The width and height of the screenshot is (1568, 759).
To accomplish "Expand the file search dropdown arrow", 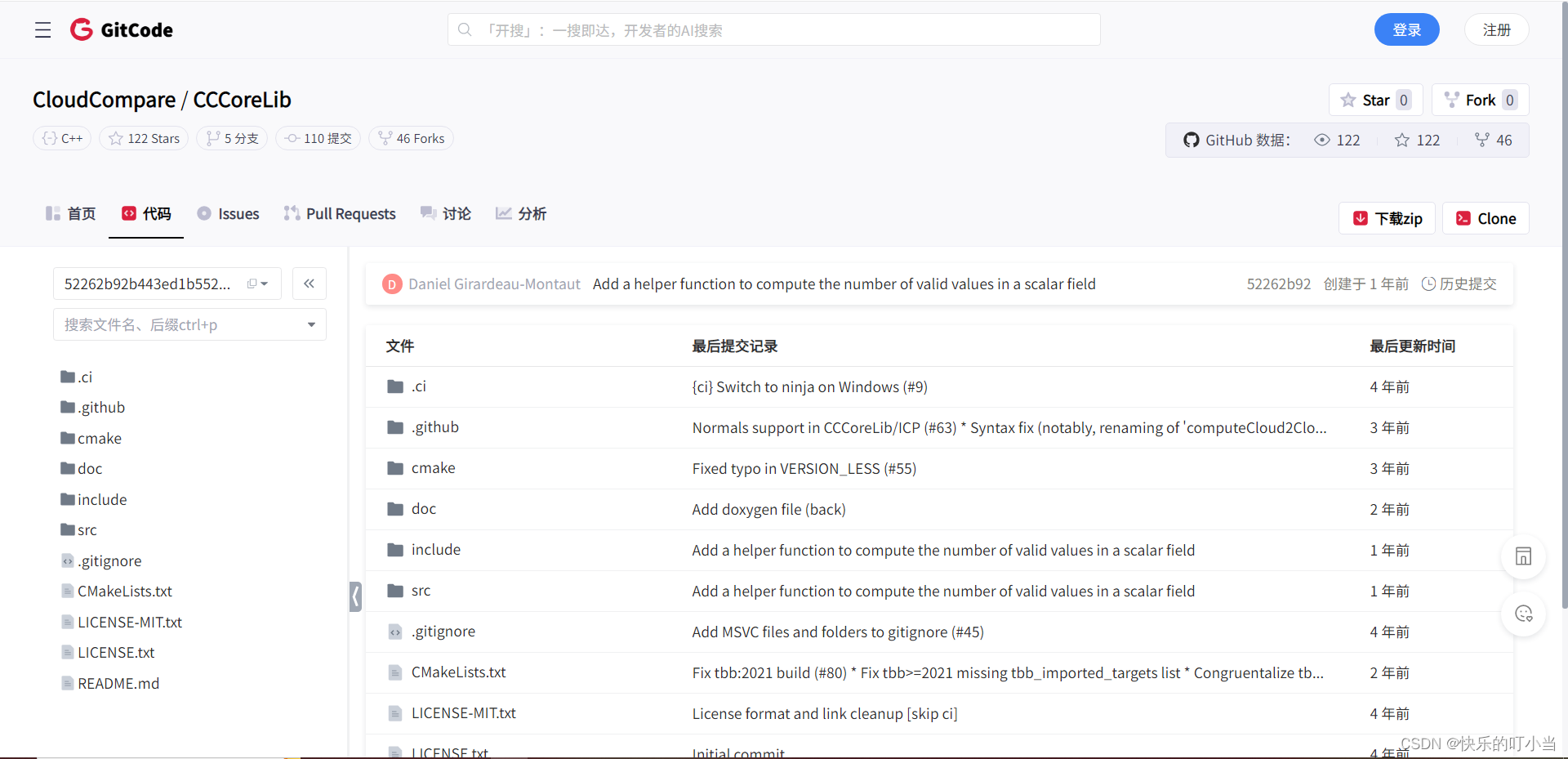I will coord(310,324).
